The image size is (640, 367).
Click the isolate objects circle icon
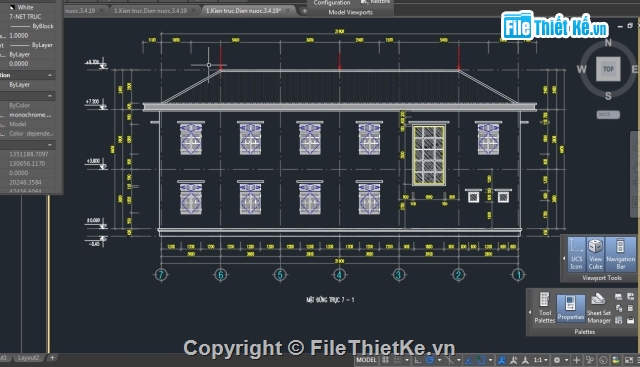(x=603, y=360)
